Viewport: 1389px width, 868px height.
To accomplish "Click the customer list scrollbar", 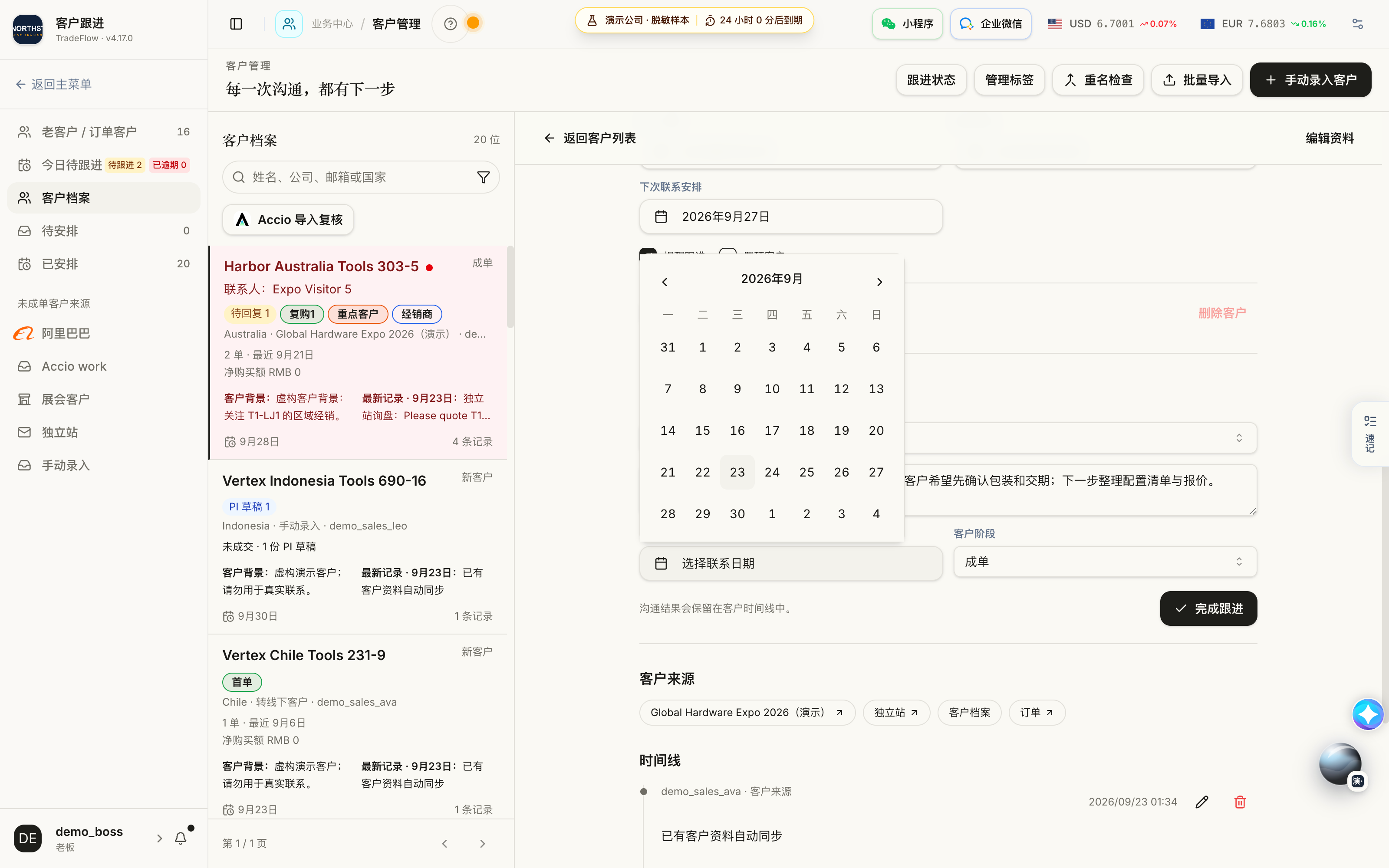I will pyautogui.click(x=510, y=287).
